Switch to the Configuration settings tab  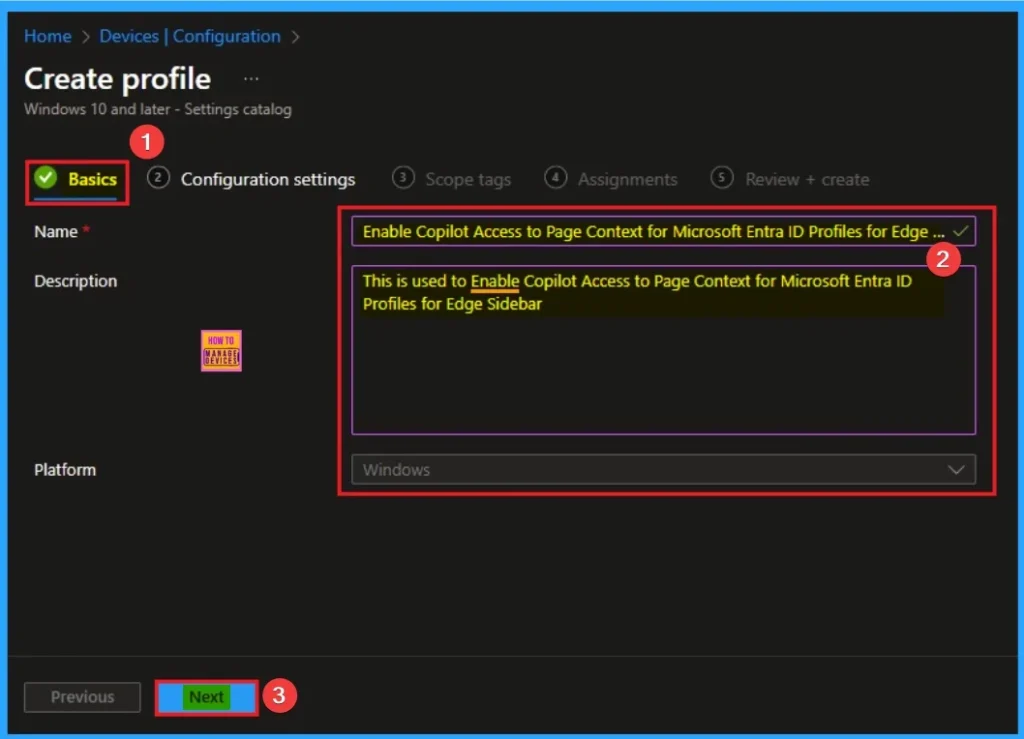(x=267, y=179)
